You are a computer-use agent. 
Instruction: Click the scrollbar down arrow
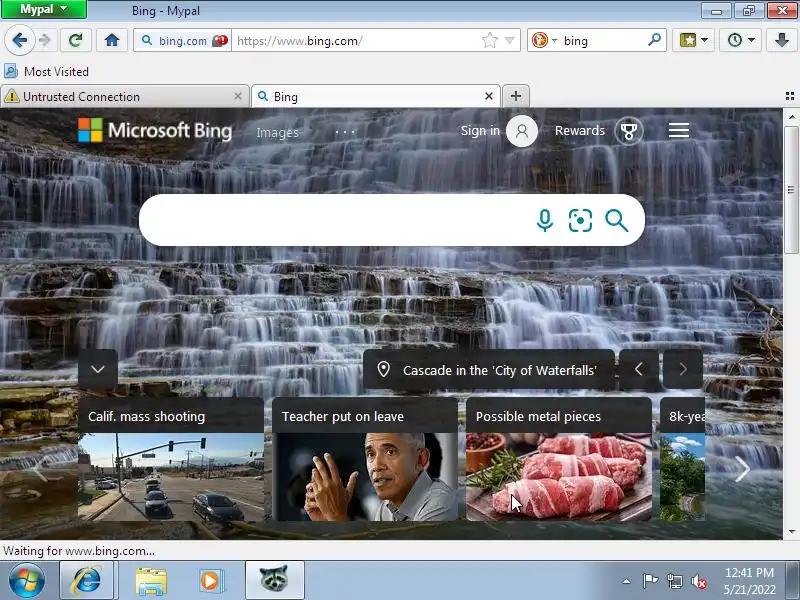point(791,532)
